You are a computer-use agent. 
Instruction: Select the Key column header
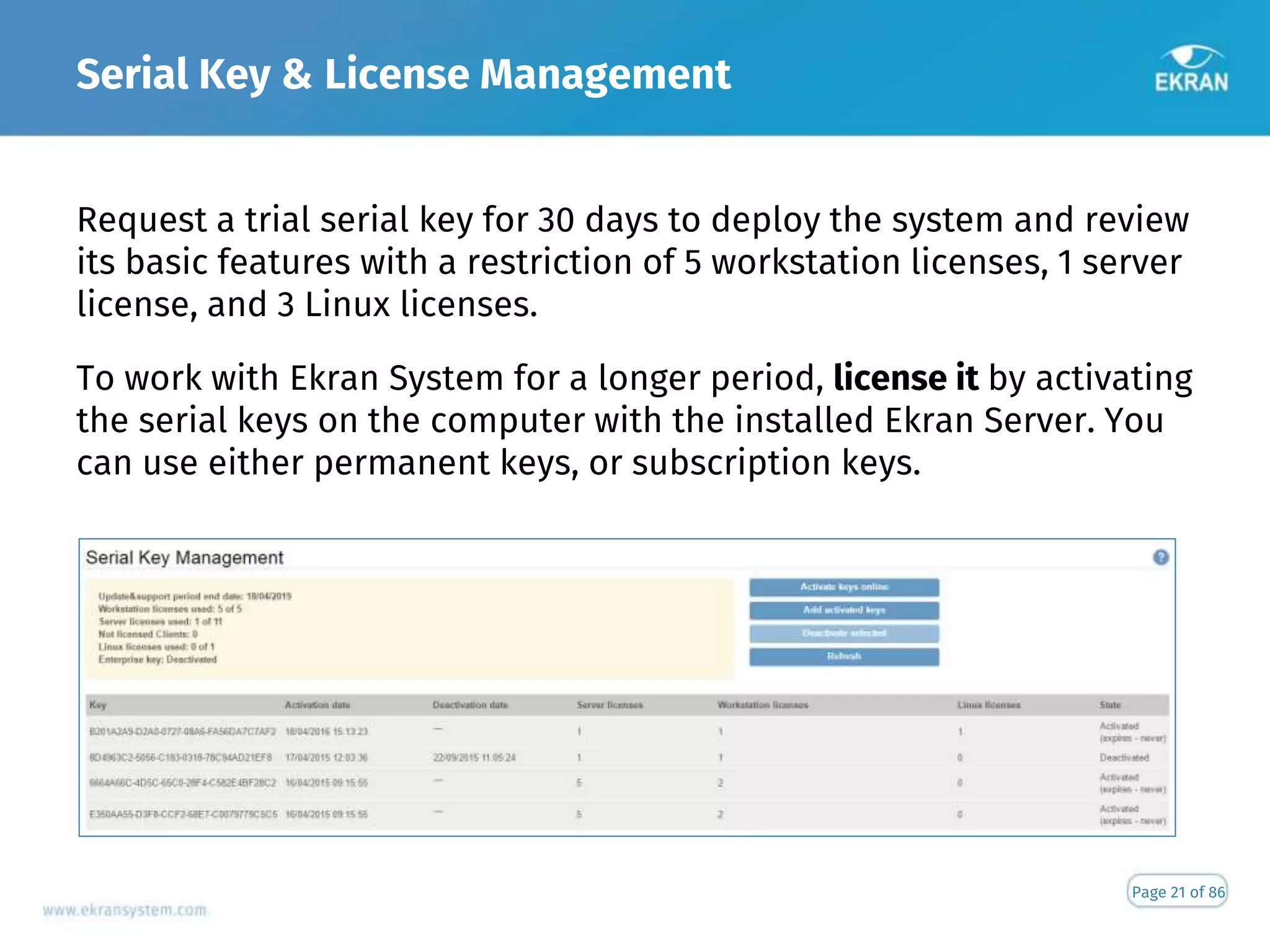pos(98,705)
